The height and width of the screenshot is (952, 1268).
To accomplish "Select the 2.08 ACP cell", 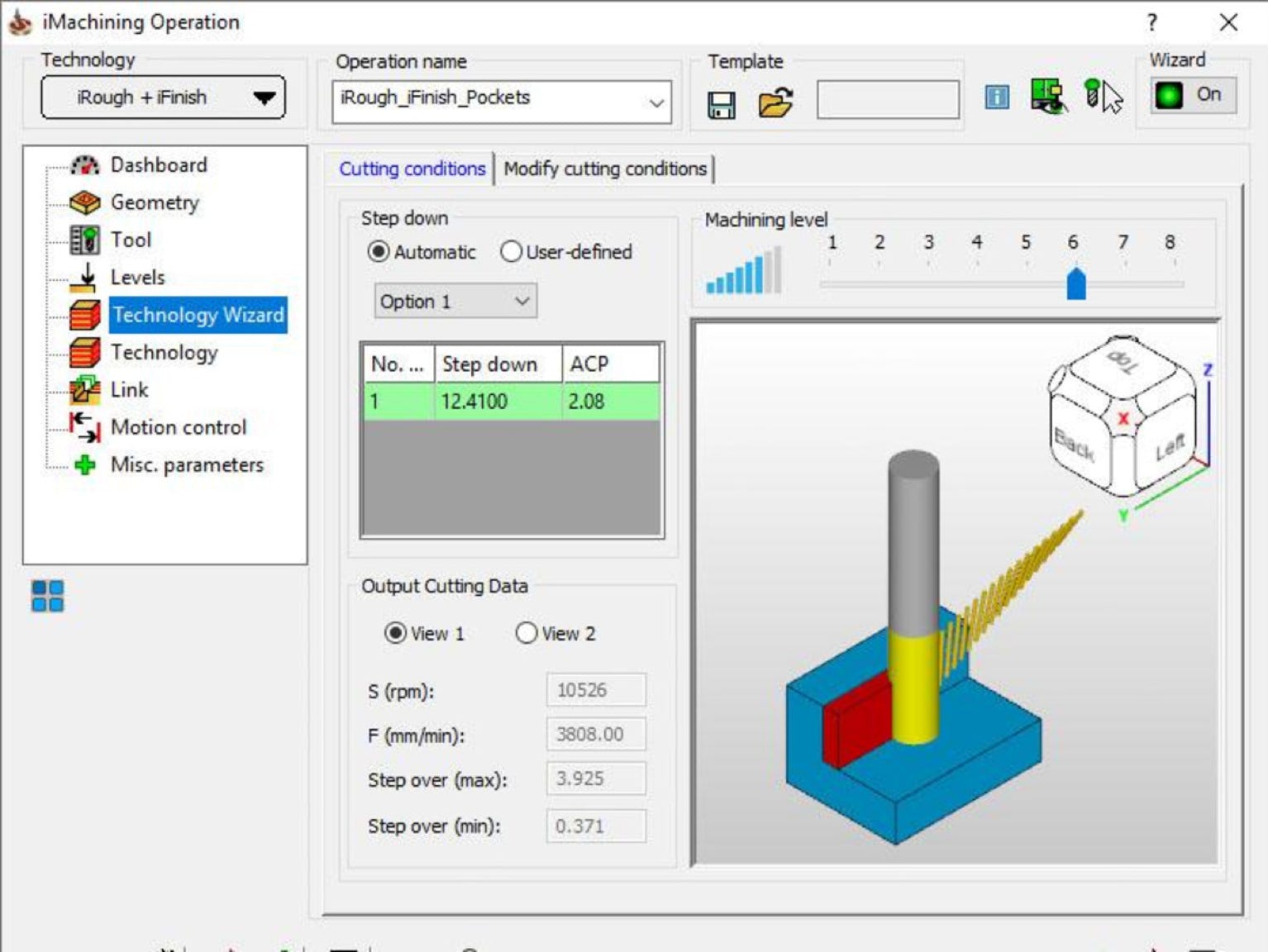I will coord(611,402).
